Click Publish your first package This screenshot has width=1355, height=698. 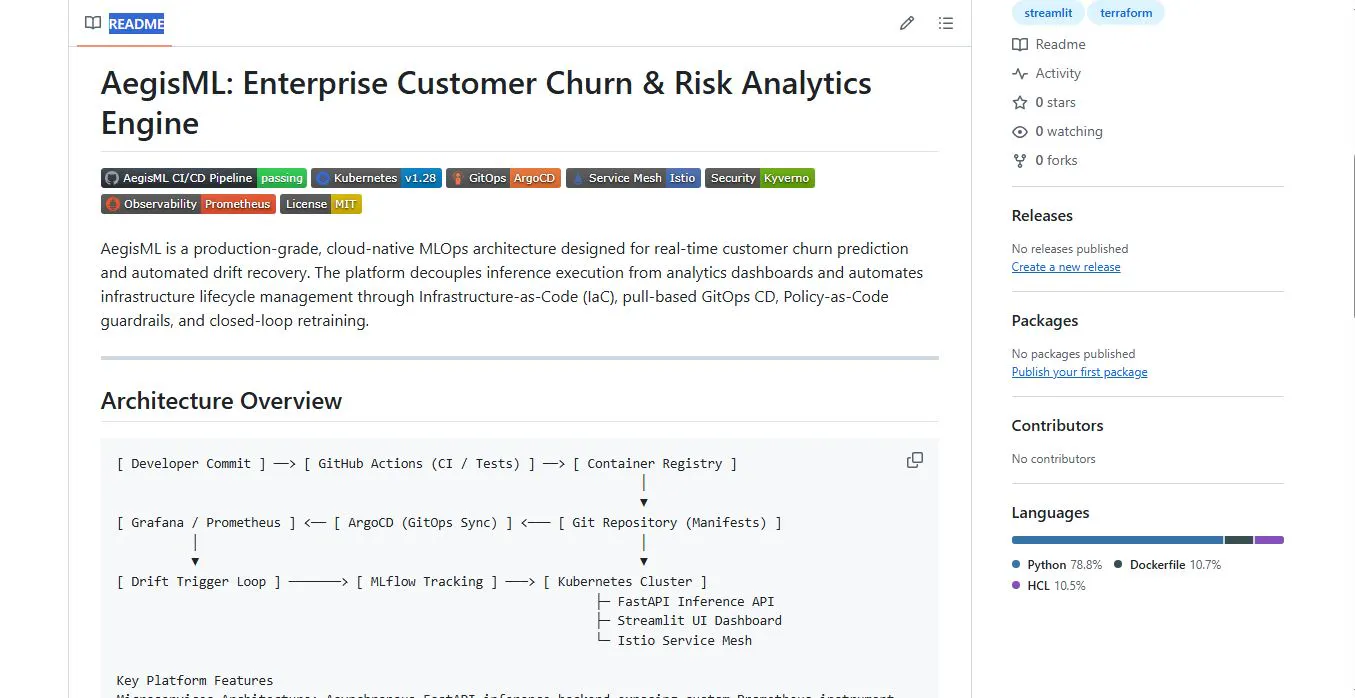[x=1080, y=372]
